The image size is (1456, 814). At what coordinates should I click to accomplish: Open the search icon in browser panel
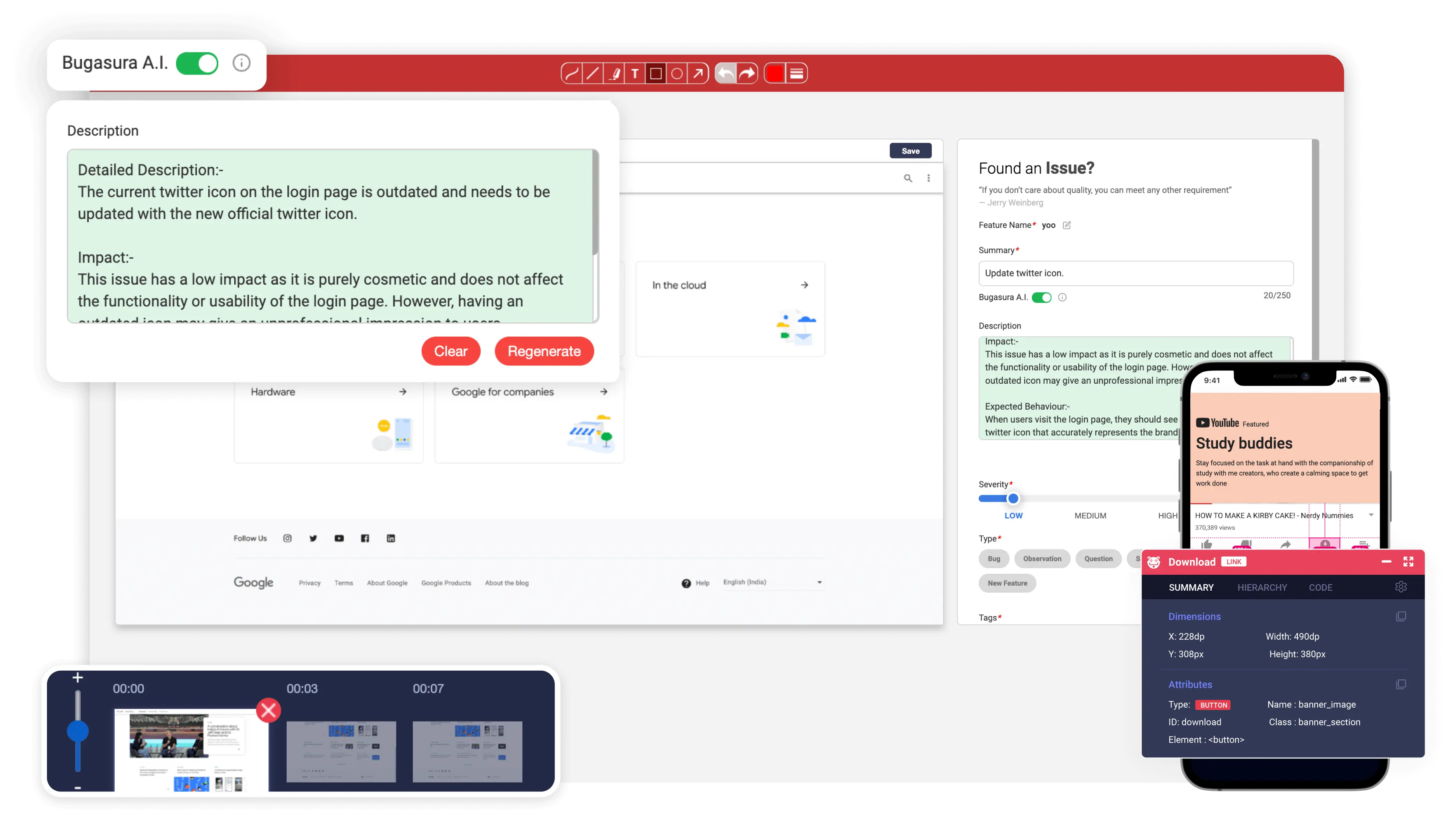[908, 178]
